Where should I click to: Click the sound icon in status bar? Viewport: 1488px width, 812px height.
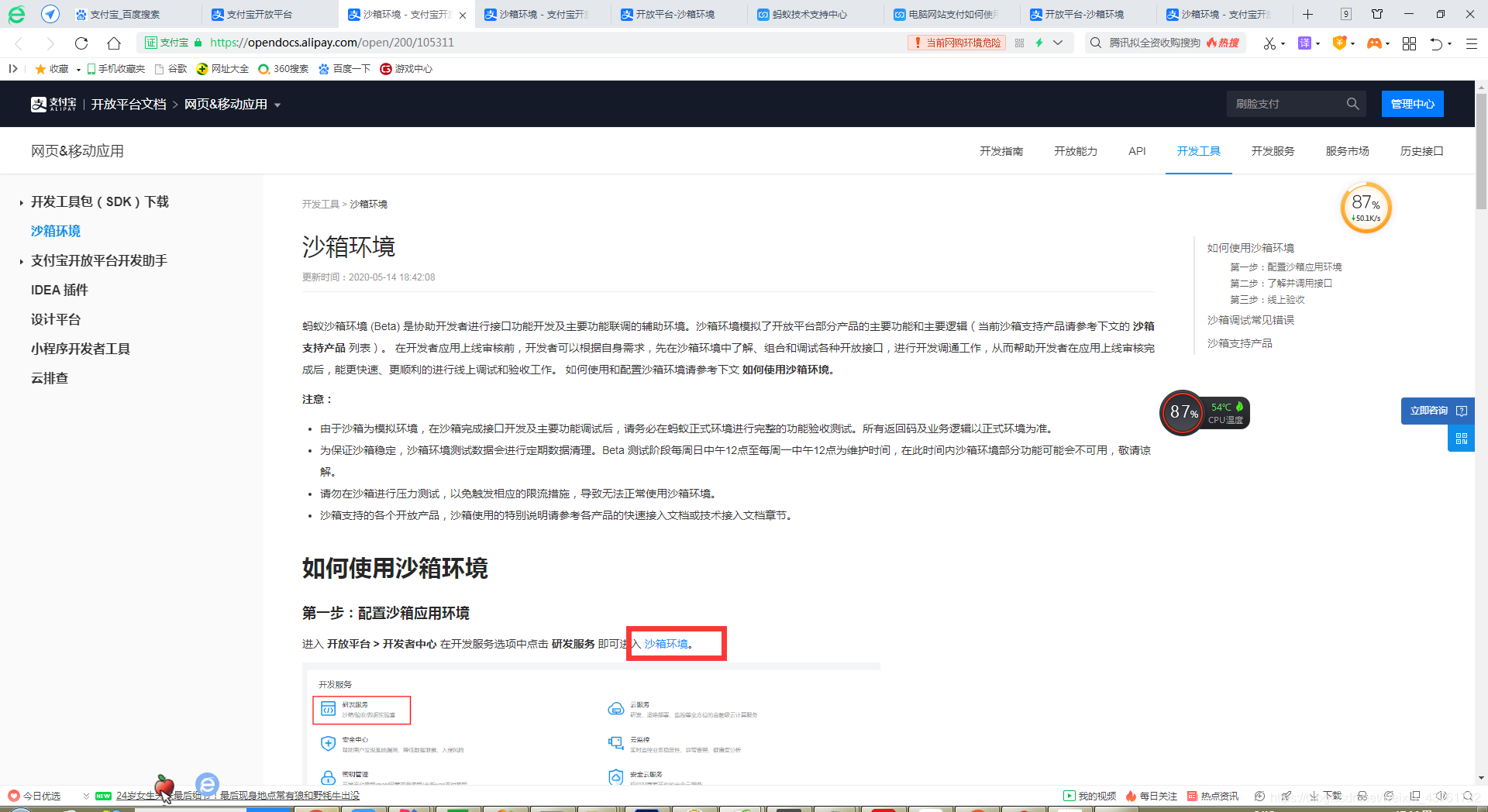click(x=1441, y=796)
